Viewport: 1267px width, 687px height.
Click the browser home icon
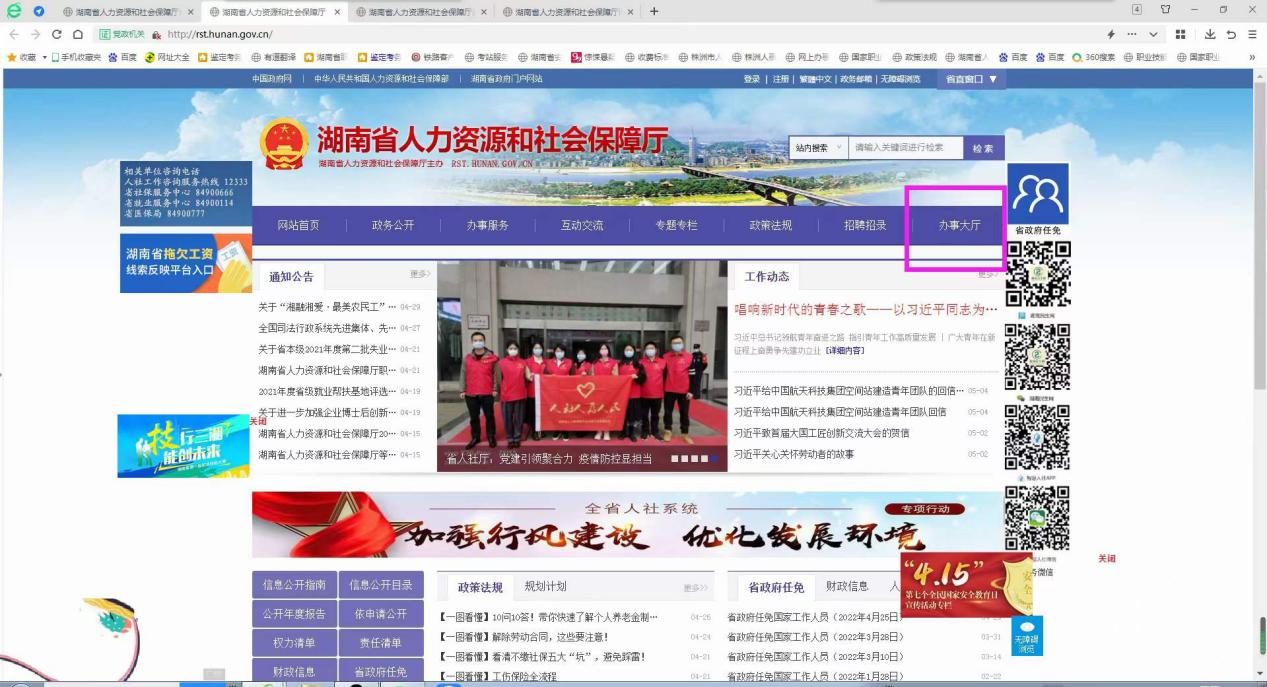point(78,34)
